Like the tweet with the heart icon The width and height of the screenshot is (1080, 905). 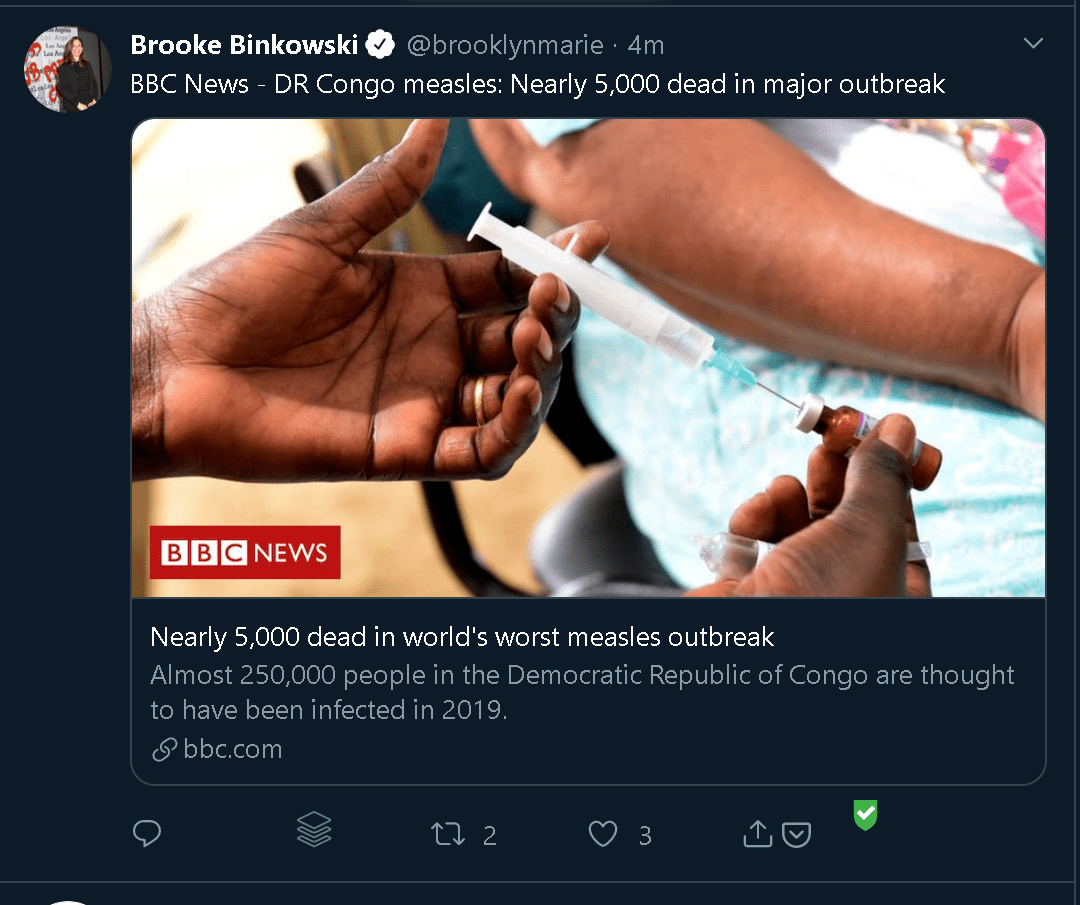[602, 833]
